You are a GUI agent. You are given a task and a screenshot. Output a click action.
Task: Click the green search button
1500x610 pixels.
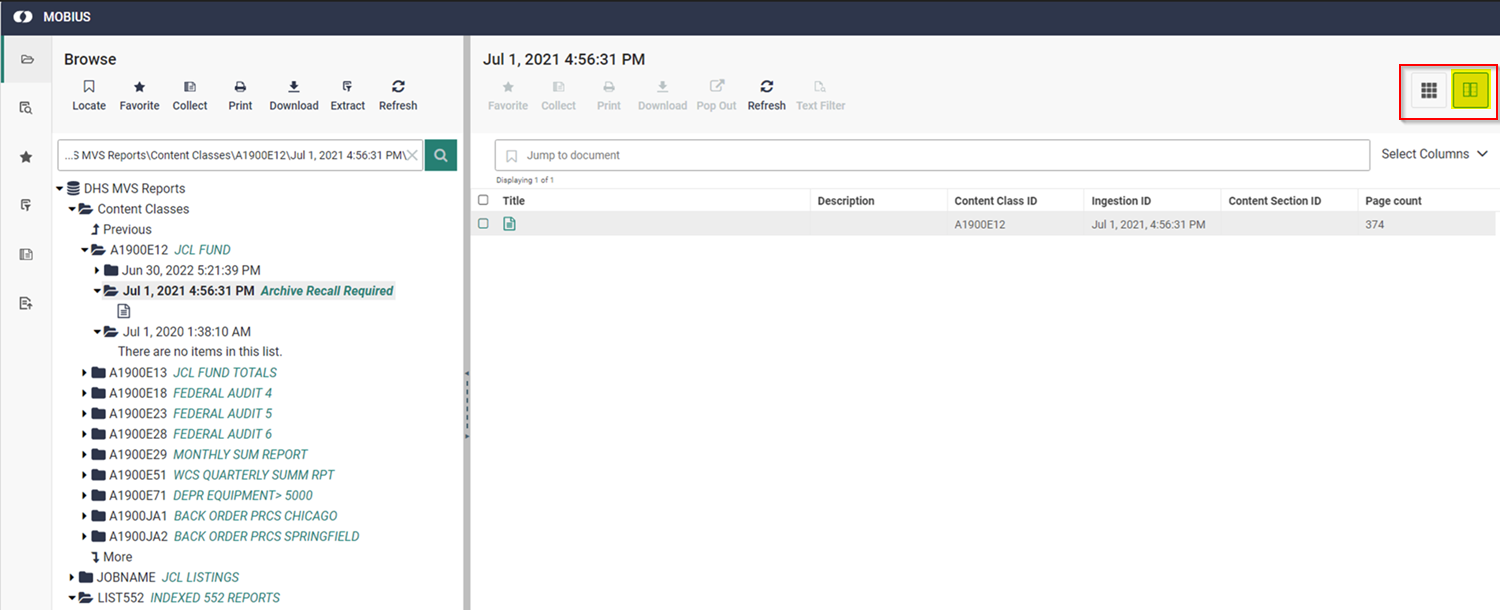(441, 155)
